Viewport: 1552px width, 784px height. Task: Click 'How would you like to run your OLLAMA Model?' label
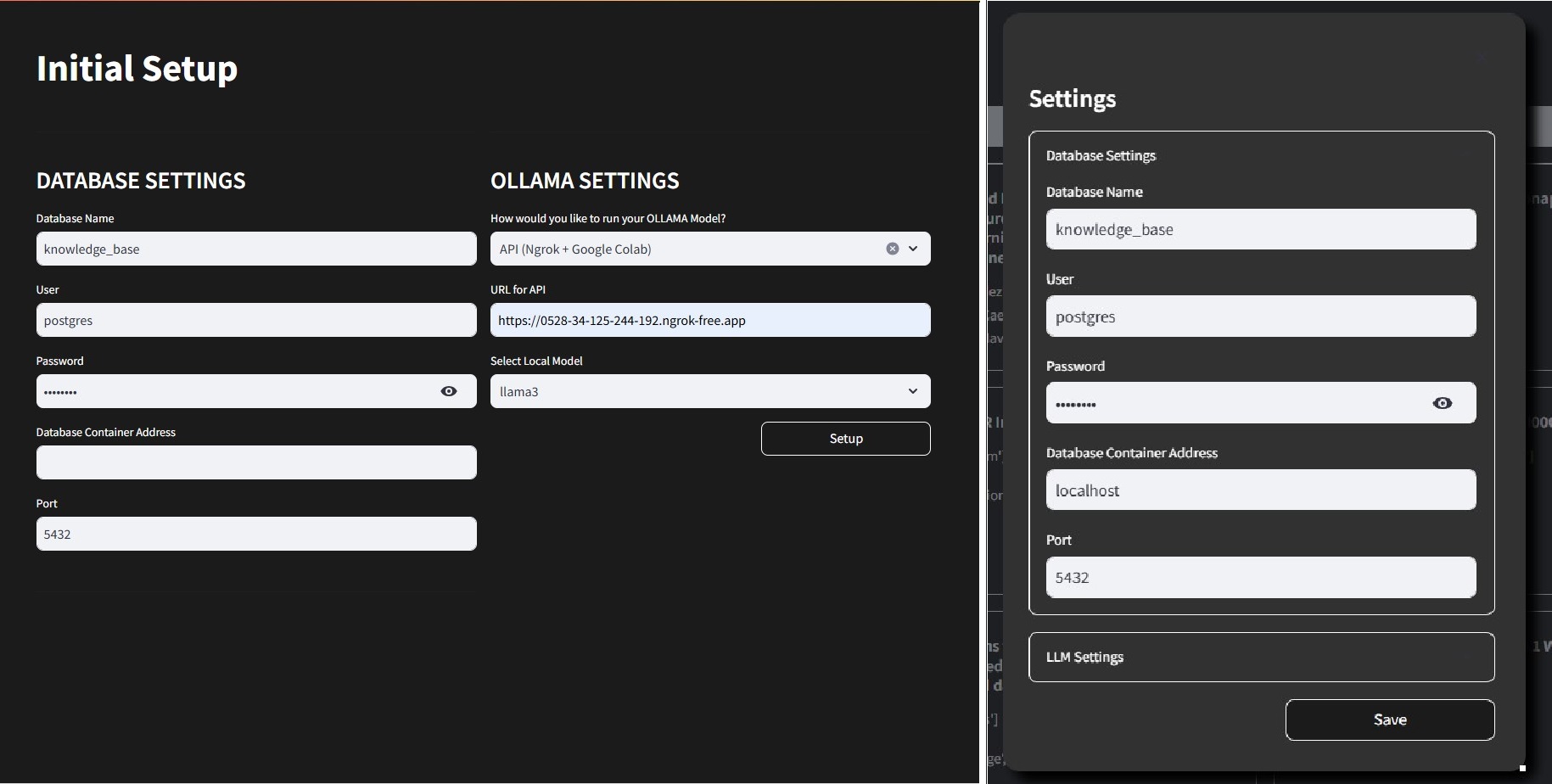coord(608,218)
